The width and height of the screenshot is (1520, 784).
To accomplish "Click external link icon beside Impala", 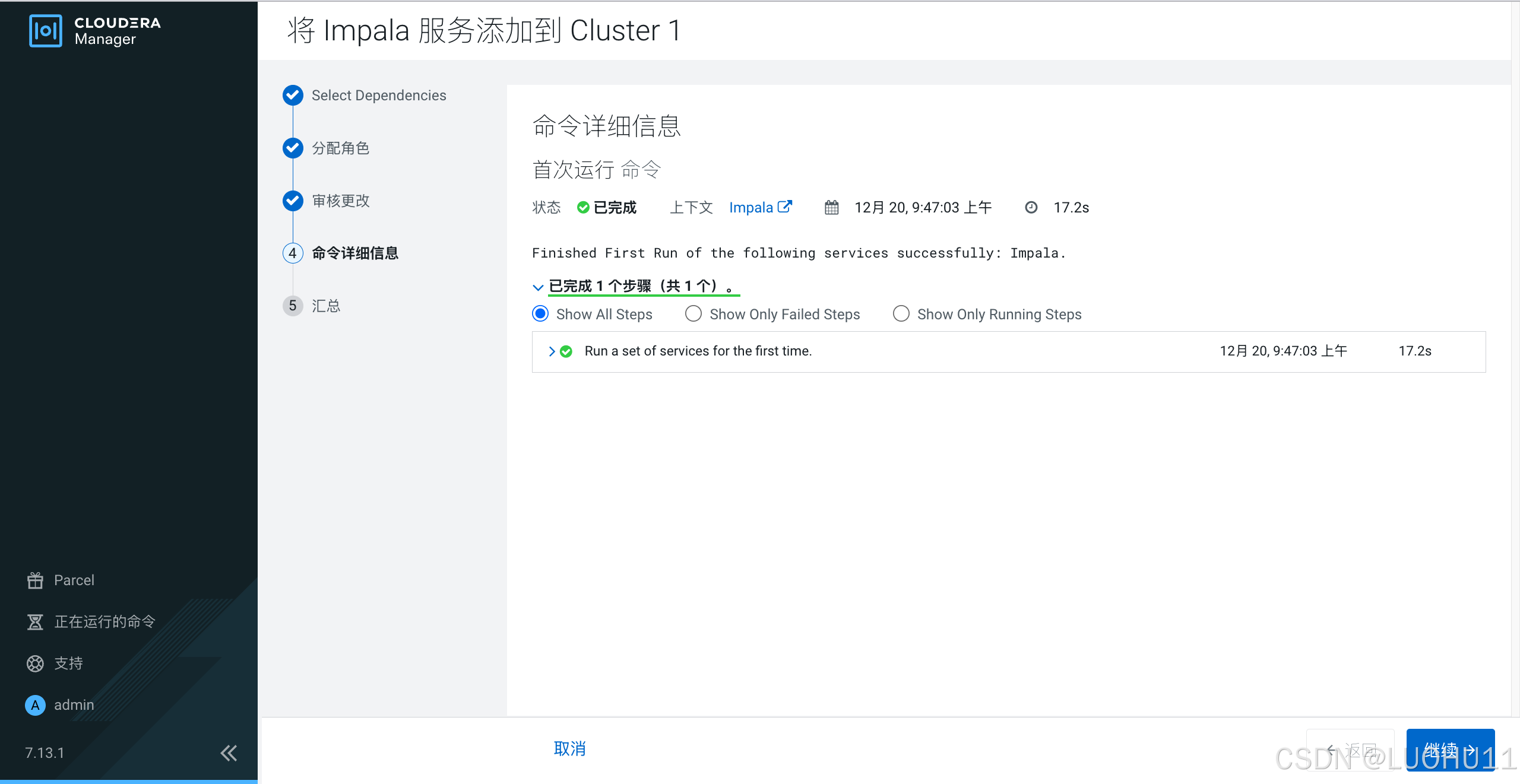I will (785, 207).
